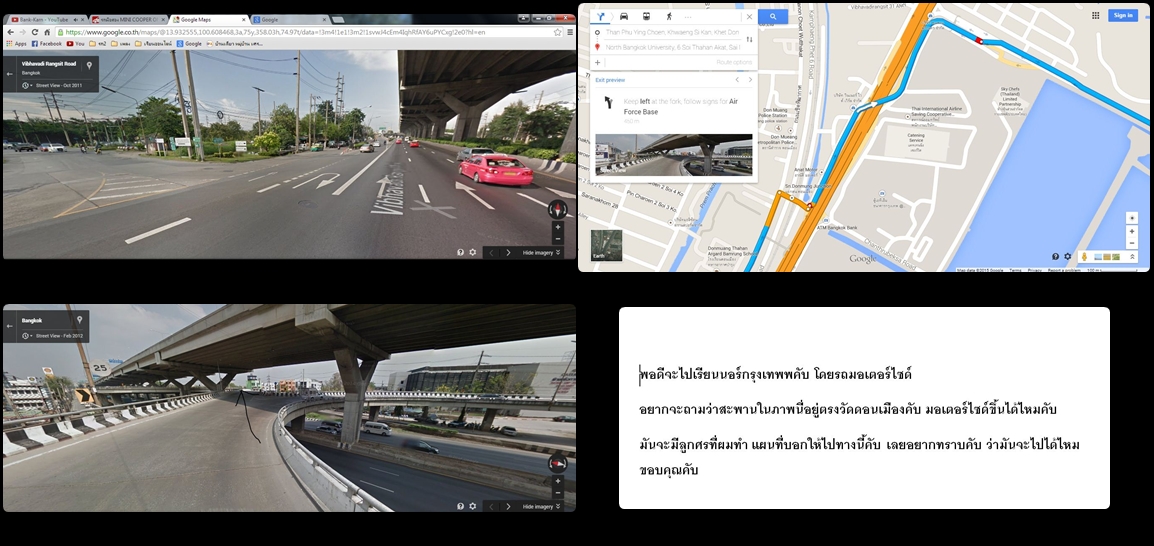Screen dimensions: 1154x546
Task: Exit Bangkok Feb 2012 Street View back arrow
Action: pyautogui.click(x=10, y=326)
